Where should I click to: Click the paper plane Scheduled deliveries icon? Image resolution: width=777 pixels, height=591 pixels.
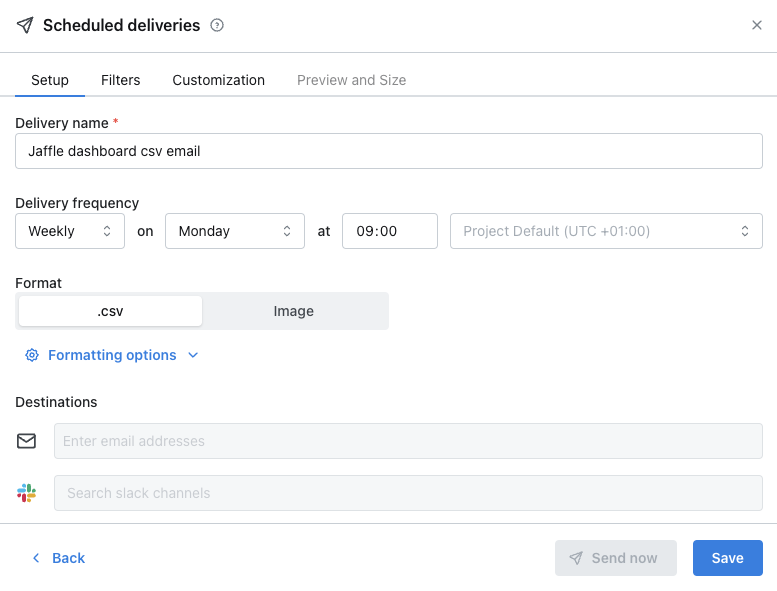[25, 25]
